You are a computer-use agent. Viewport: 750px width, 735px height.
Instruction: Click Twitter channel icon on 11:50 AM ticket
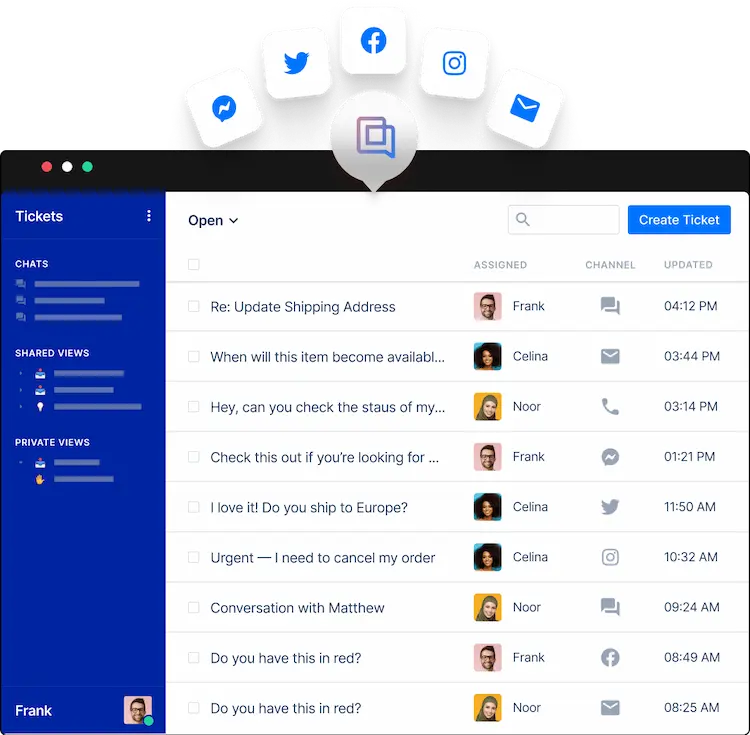[x=610, y=507]
